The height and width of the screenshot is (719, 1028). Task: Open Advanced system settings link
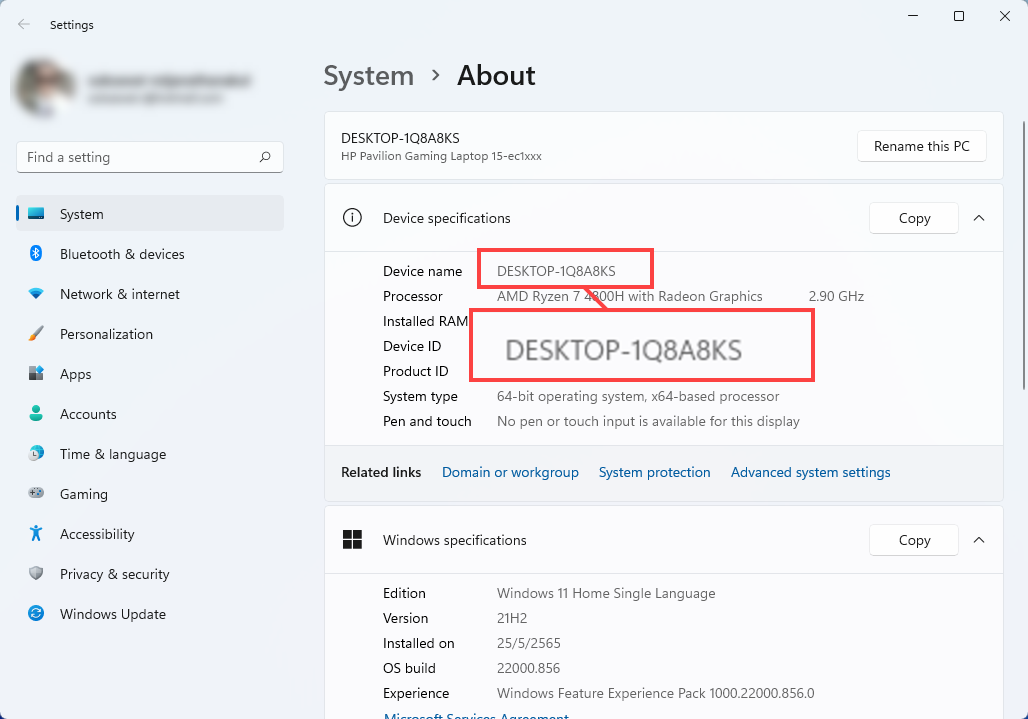tap(810, 472)
